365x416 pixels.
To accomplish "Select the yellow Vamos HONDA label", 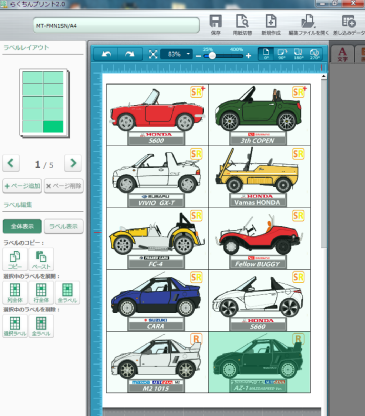I will [259, 177].
